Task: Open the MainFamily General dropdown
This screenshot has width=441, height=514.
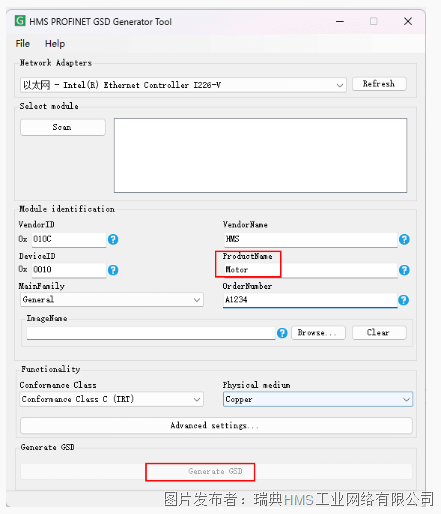Action: coord(112,300)
